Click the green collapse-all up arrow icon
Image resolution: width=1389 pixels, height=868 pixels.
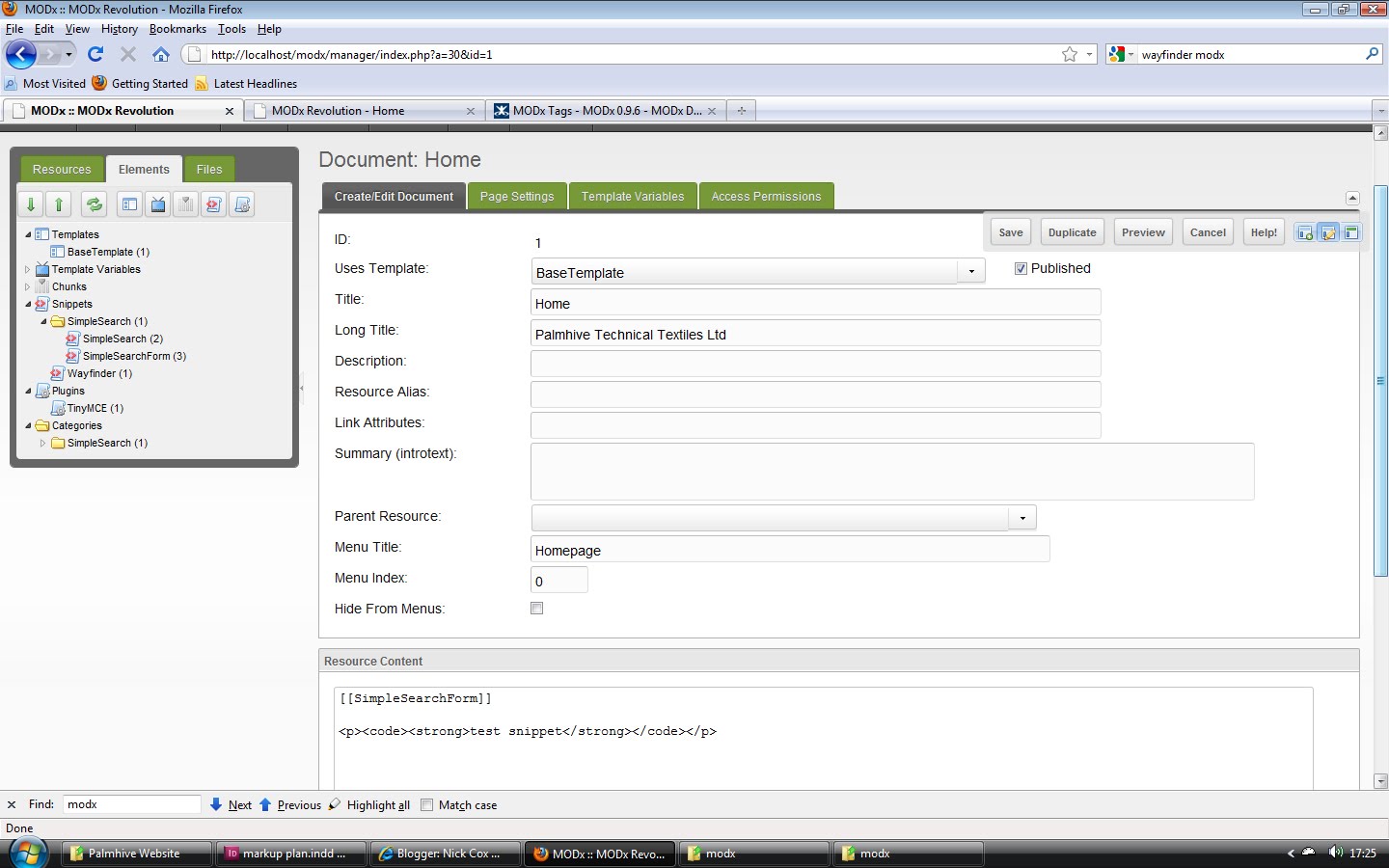59,204
